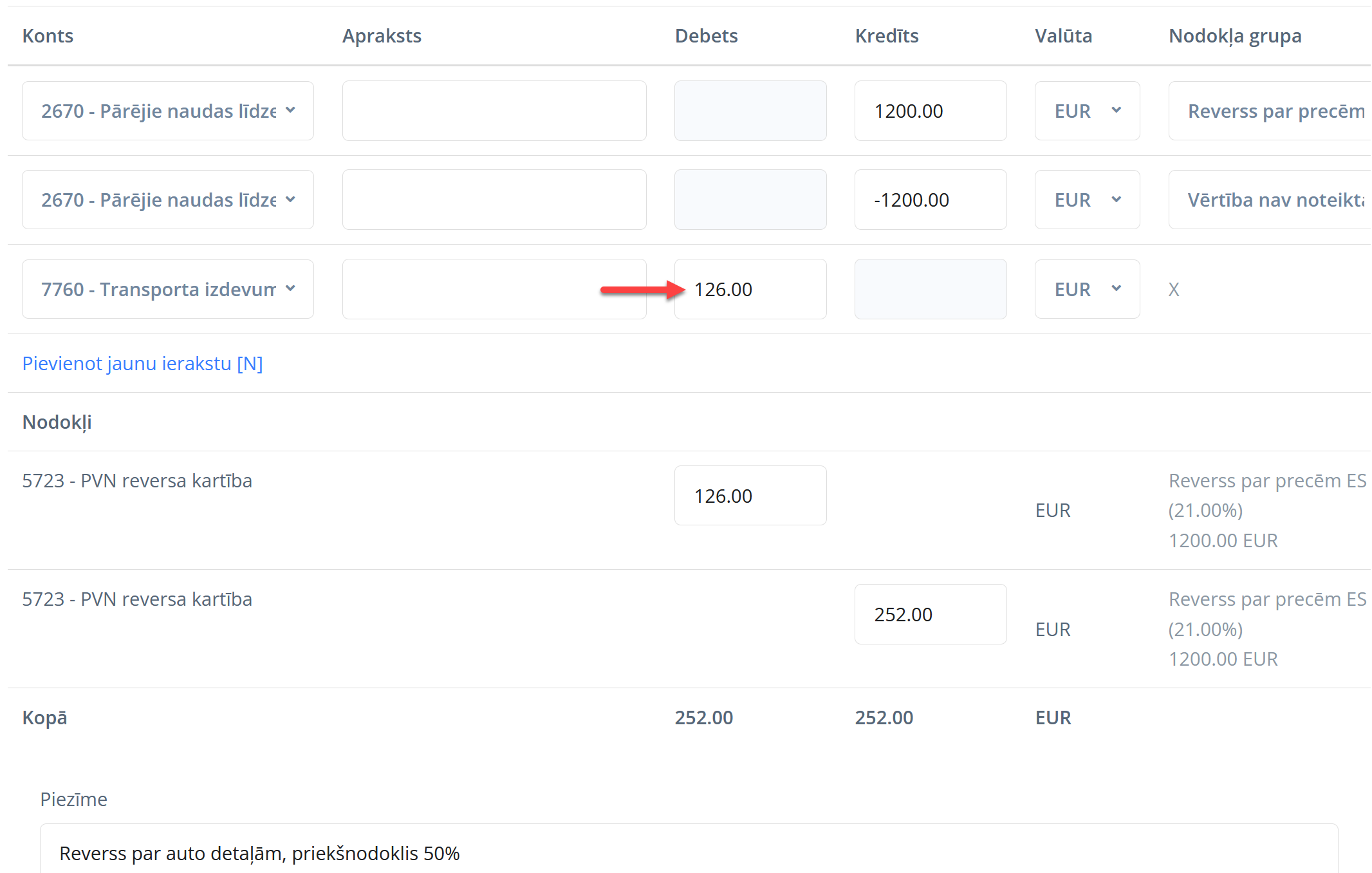Open first row EUR currency selector
Image resolution: width=1372 pixels, height=873 pixels.
pyautogui.click(x=1087, y=111)
